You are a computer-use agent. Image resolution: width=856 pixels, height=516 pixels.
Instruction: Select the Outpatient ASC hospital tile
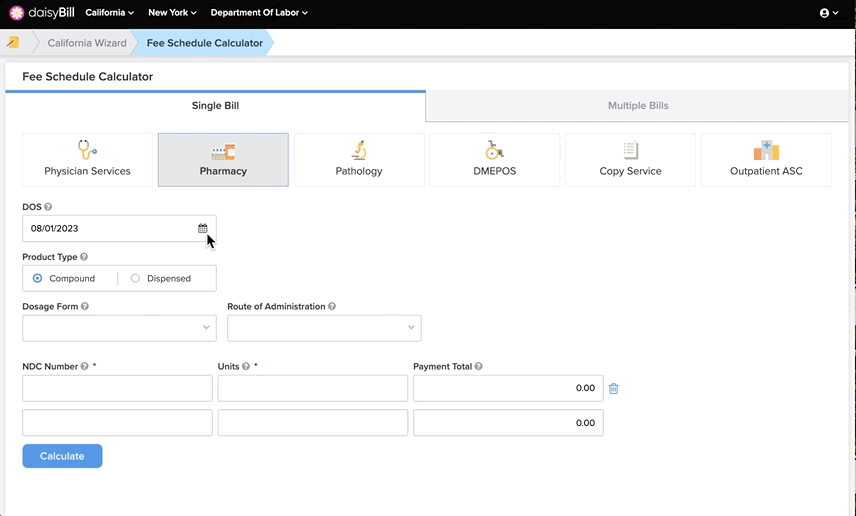766,160
